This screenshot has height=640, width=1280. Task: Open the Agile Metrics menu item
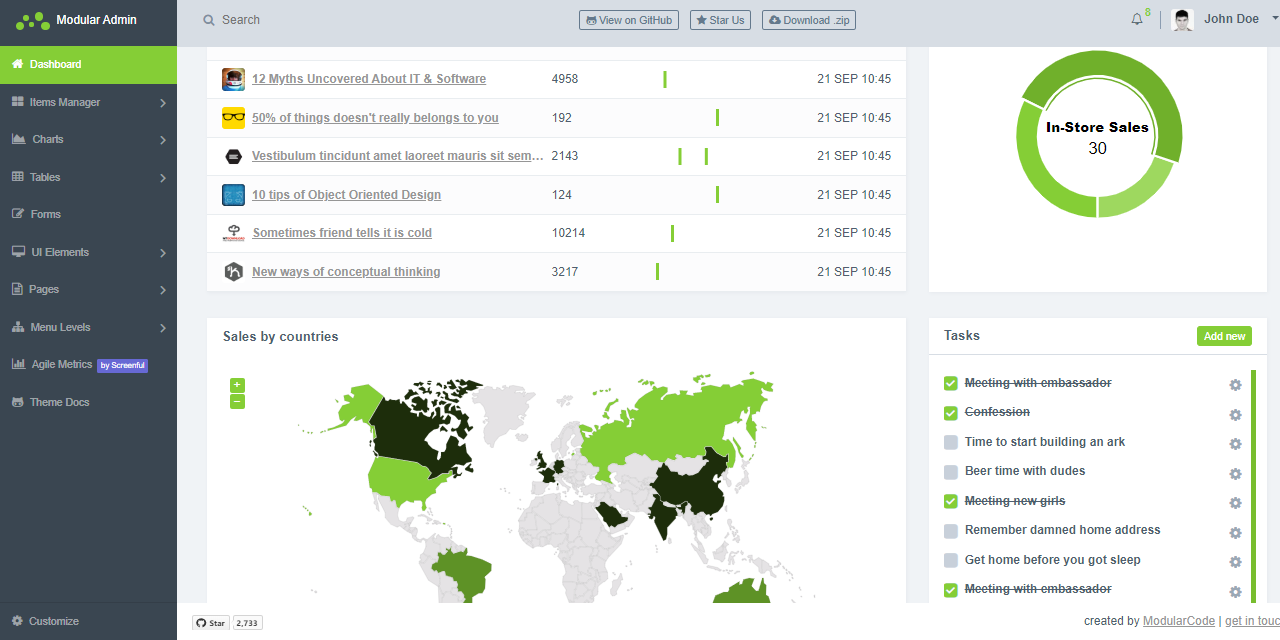[88, 365]
